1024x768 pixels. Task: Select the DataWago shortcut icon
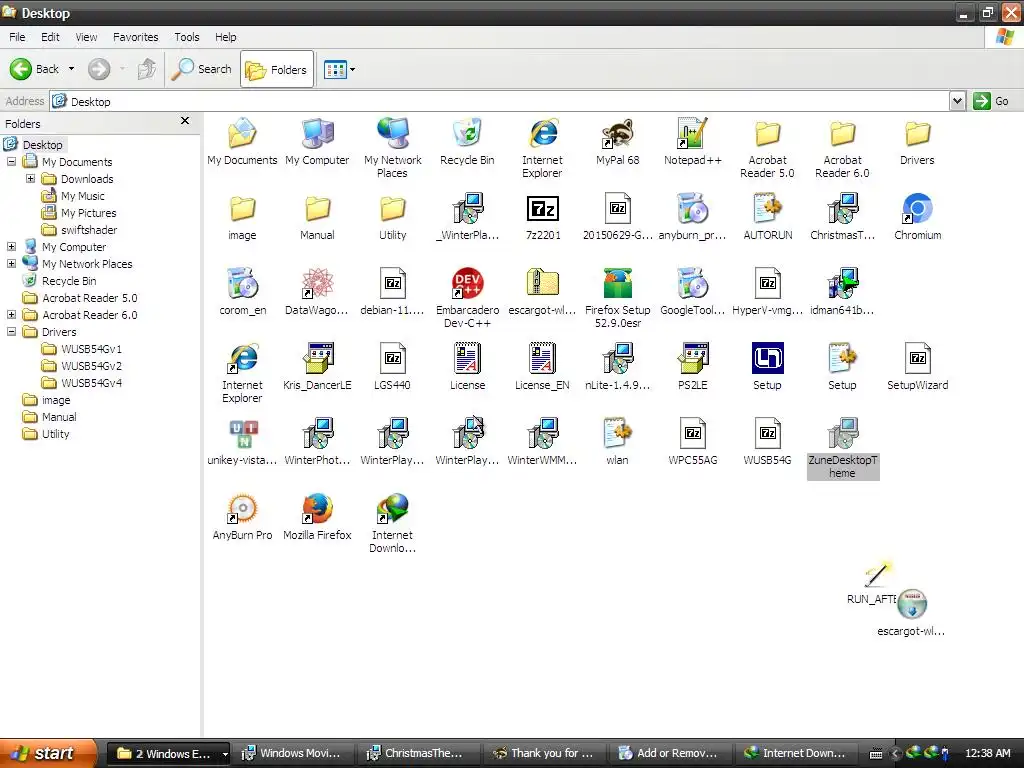(x=317, y=283)
